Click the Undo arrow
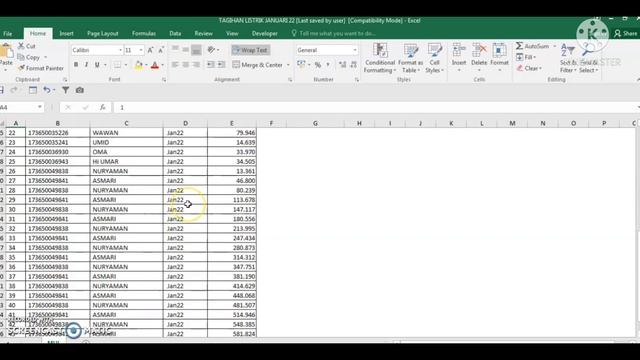Viewport: 640px width, 360px height. (47, 90)
